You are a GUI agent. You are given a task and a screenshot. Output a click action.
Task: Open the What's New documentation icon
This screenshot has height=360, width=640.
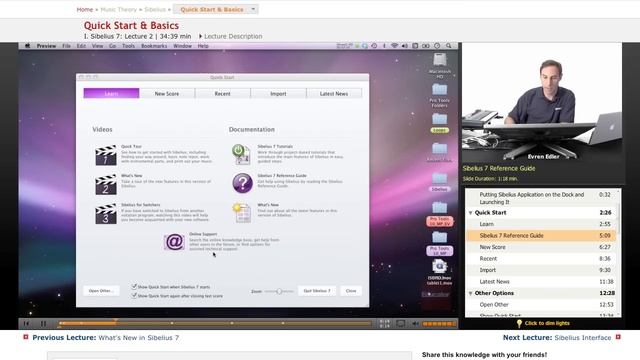[242, 213]
